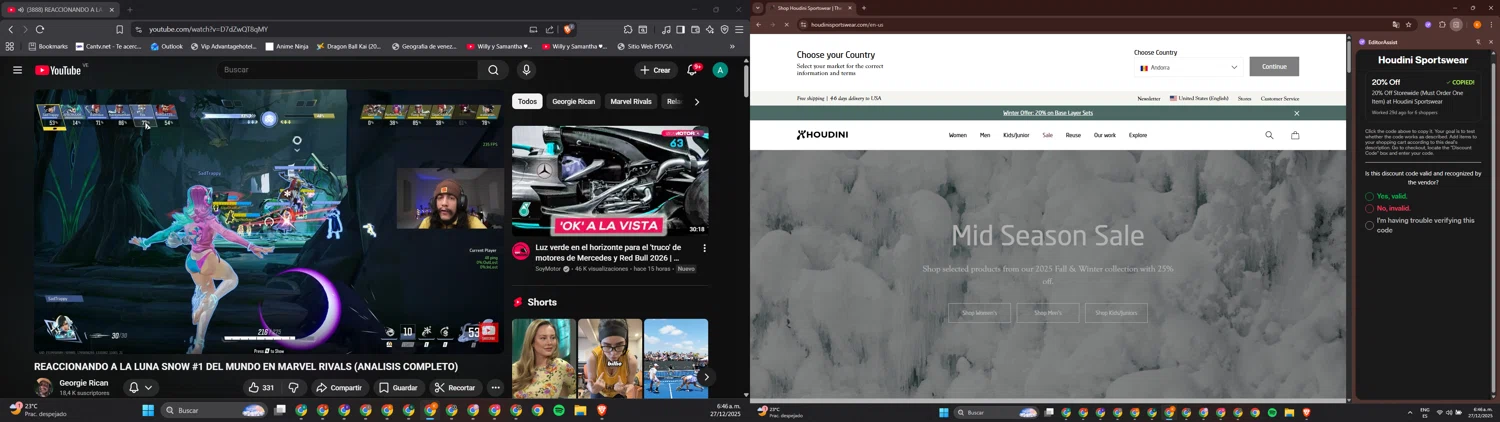Open File Explorer from the left taskbar
Image resolution: width=1500 pixels, height=422 pixels.
(x=580, y=411)
